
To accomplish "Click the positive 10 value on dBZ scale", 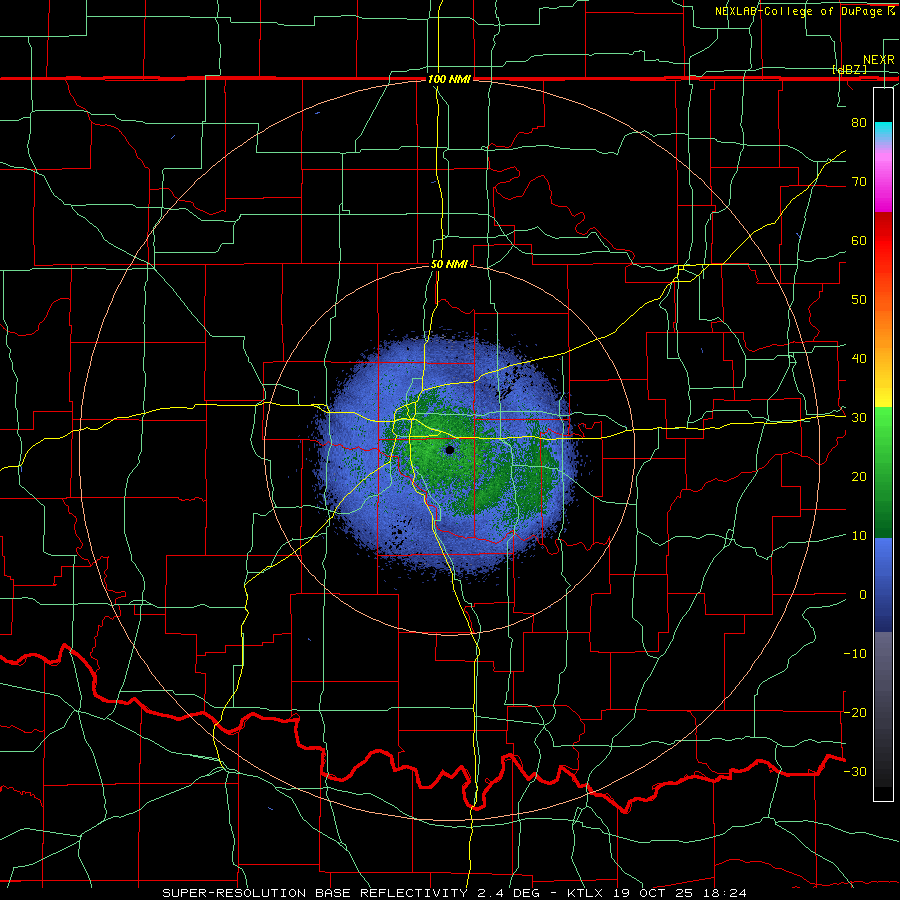I will click(x=859, y=536).
